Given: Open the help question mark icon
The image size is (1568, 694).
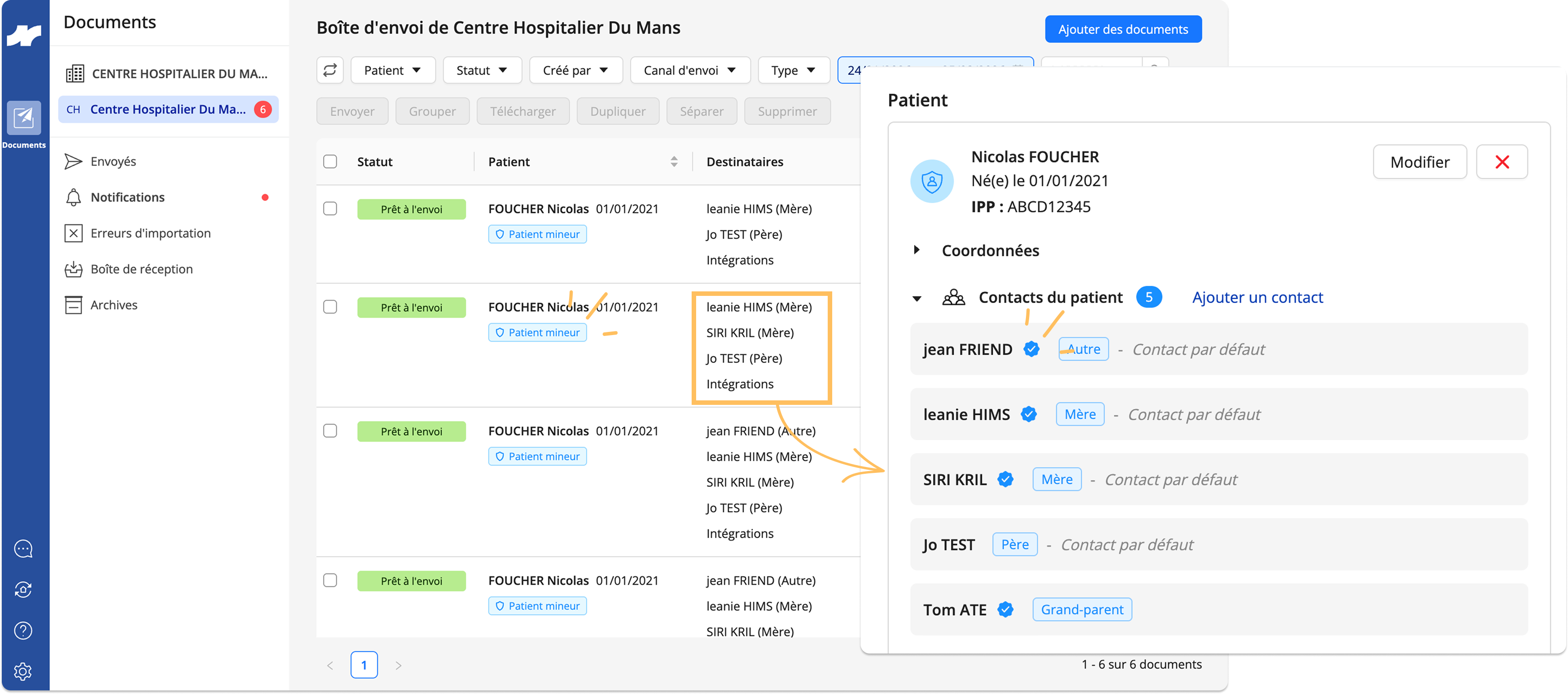Looking at the screenshot, I should pyautogui.click(x=23, y=631).
